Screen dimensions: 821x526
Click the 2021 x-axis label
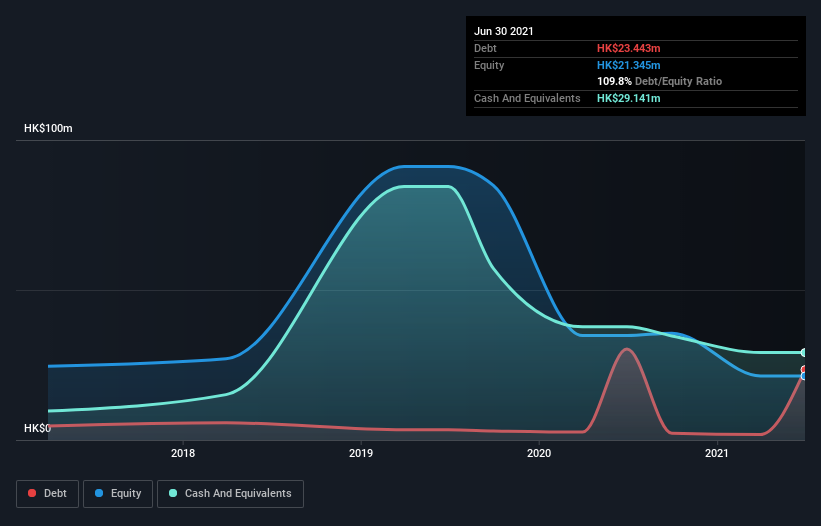click(x=717, y=453)
